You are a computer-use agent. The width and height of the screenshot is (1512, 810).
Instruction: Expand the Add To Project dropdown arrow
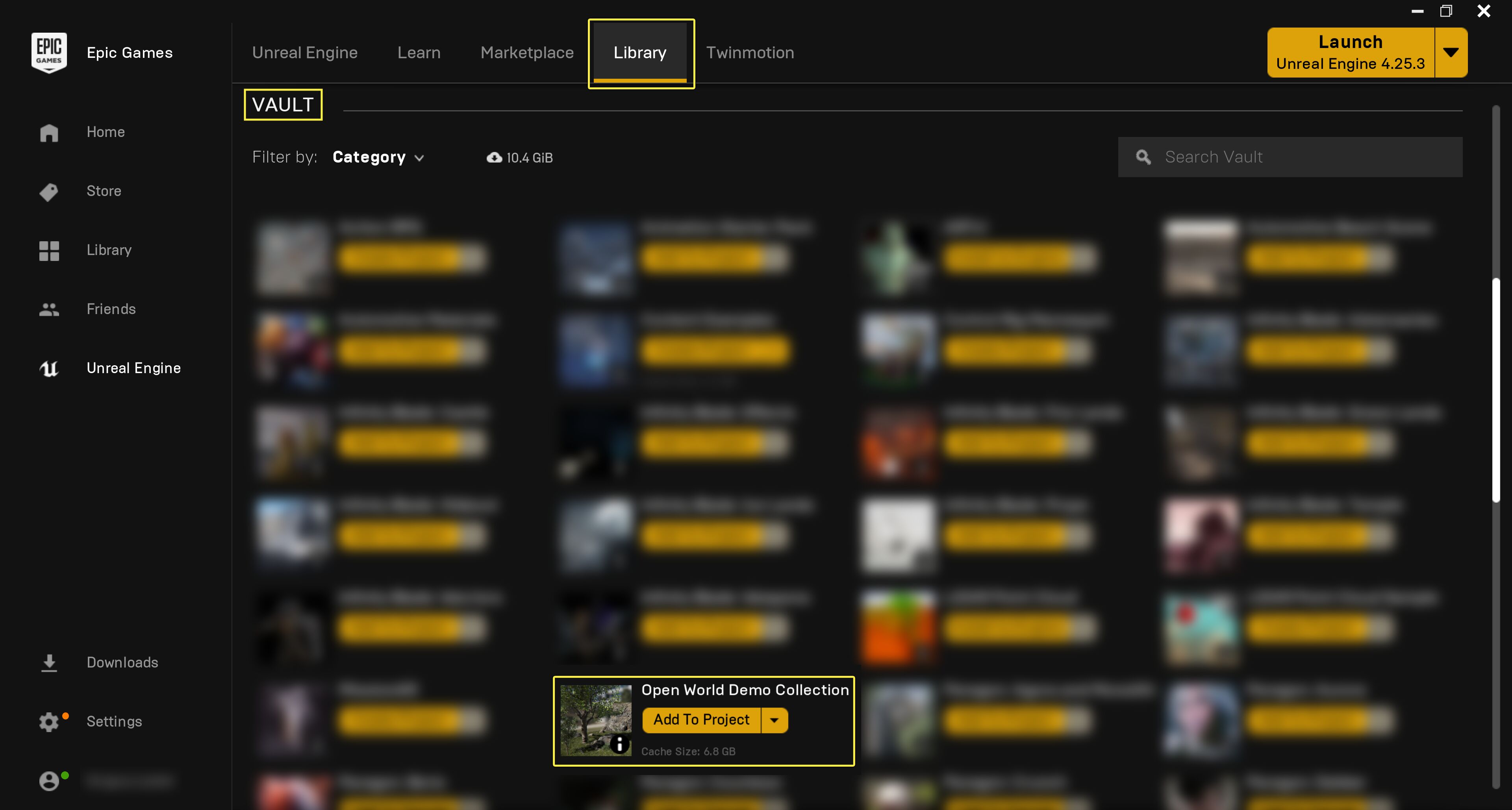[x=774, y=720]
